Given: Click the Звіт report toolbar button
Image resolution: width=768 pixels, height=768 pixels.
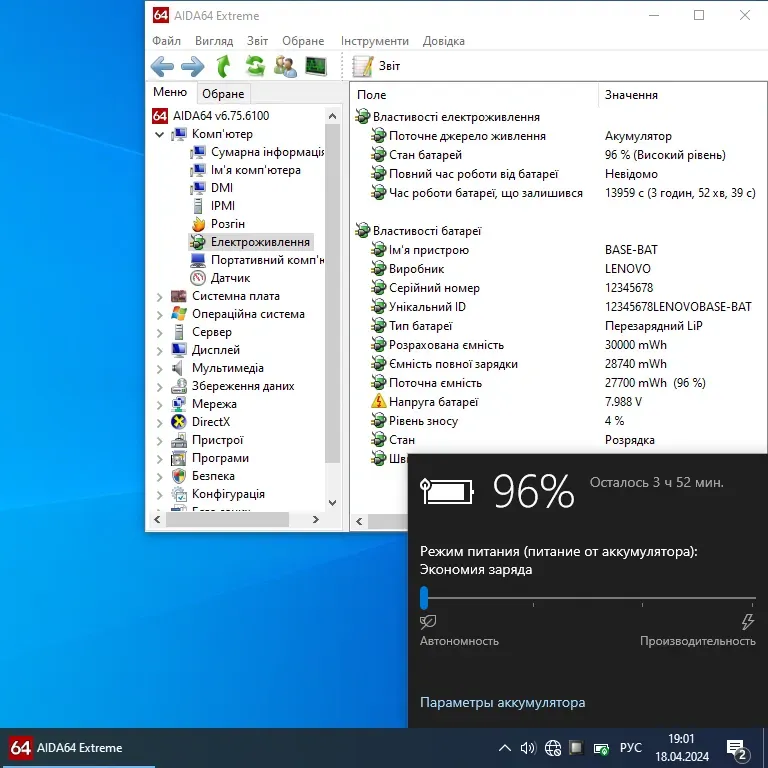Looking at the screenshot, I should [377, 67].
